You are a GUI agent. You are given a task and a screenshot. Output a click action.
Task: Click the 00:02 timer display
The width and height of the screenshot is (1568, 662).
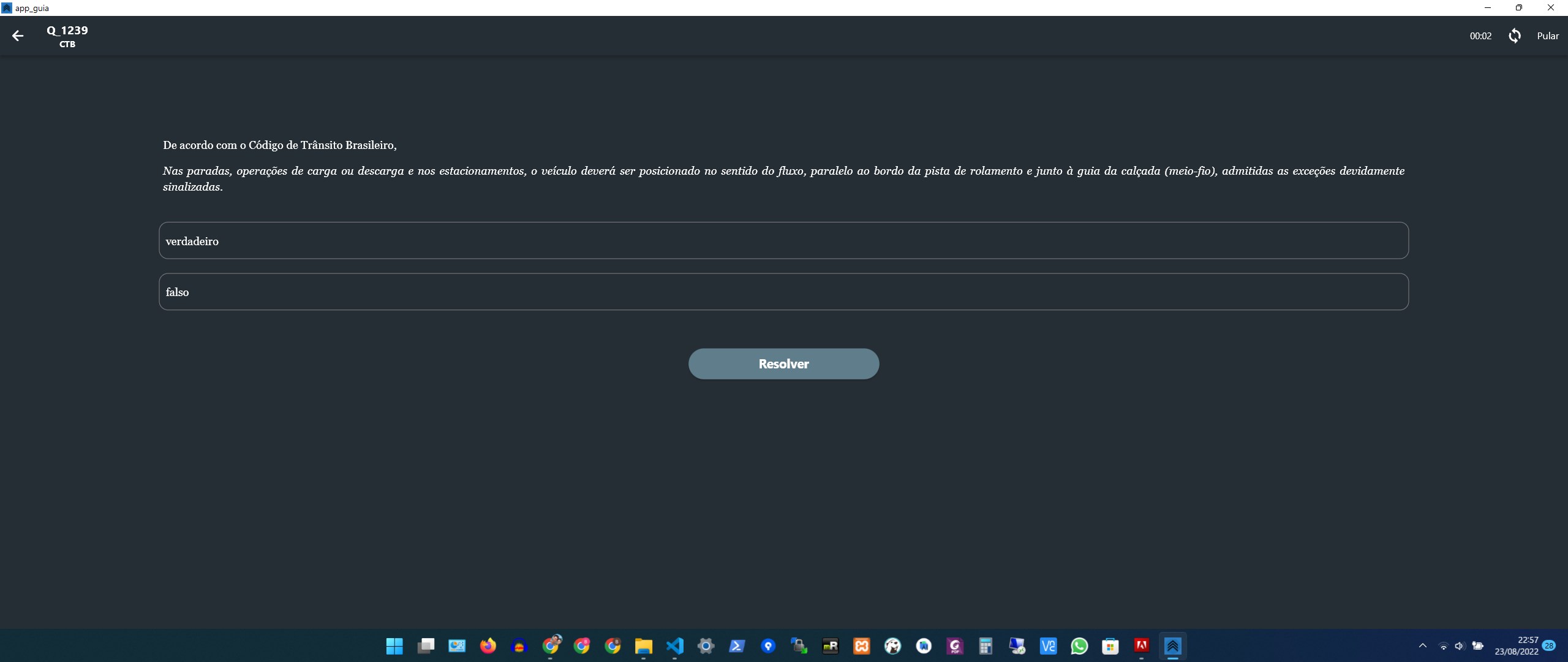(1480, 36)
